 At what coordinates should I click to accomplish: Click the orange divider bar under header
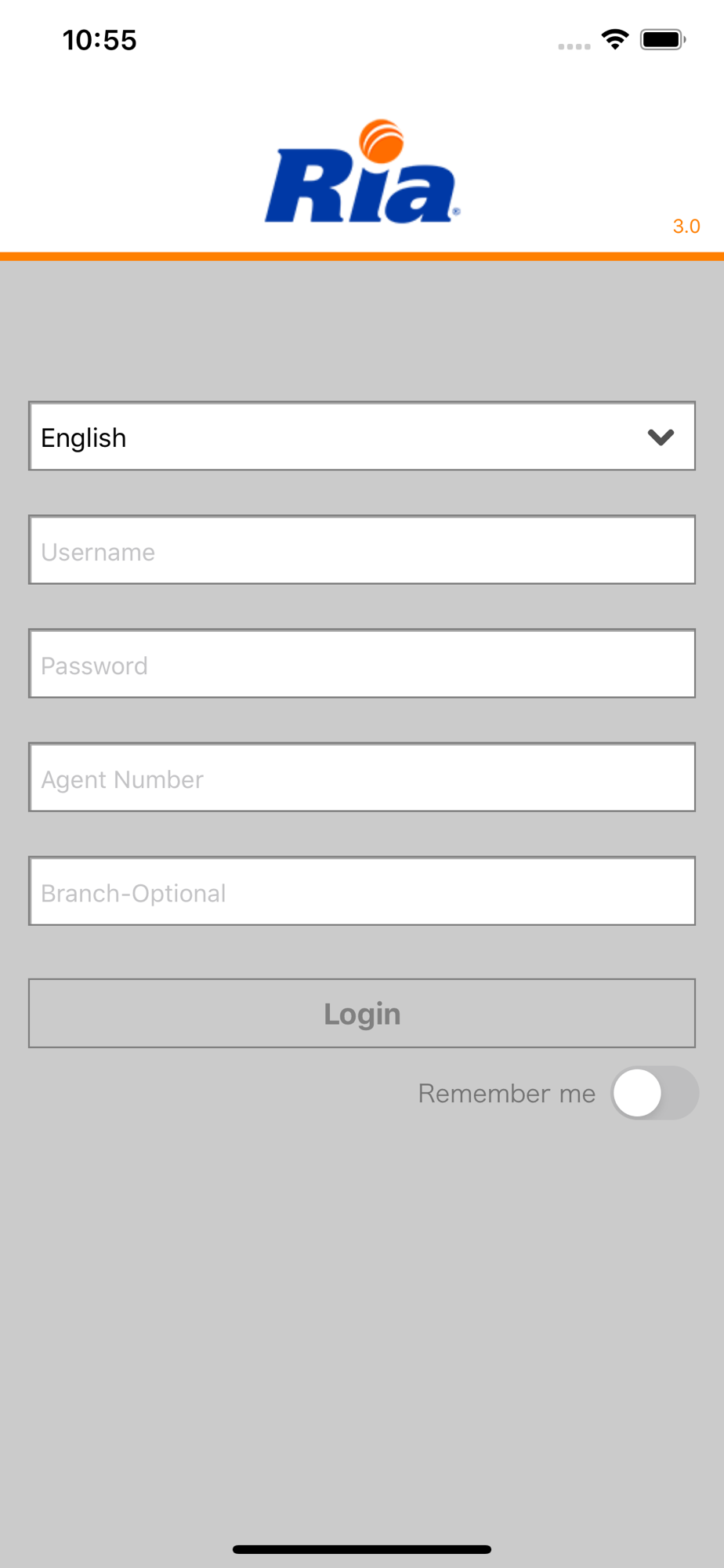[x=362, y=256]
